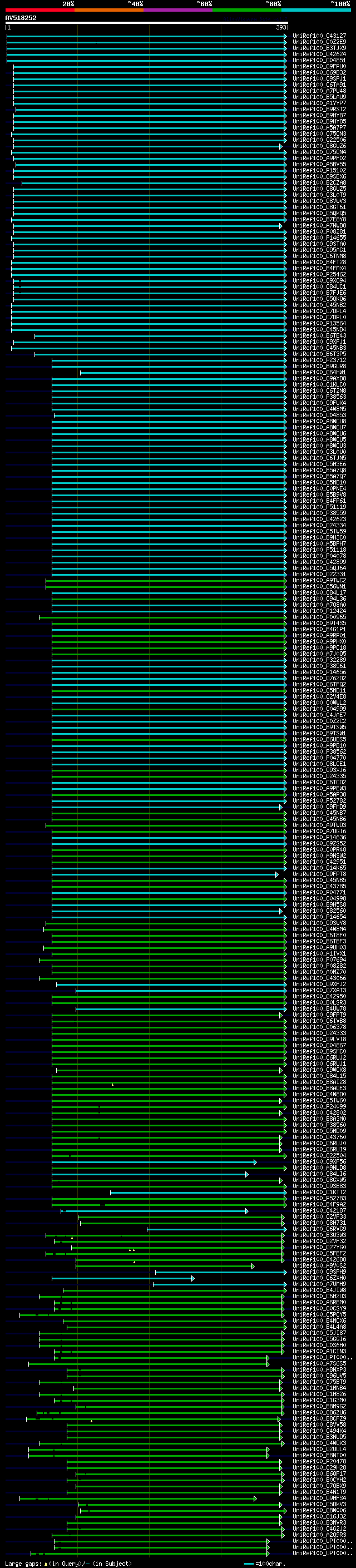Select UniRef100_Q69B32 label
The image size is (356, 1568).
[x=319, y=72]
